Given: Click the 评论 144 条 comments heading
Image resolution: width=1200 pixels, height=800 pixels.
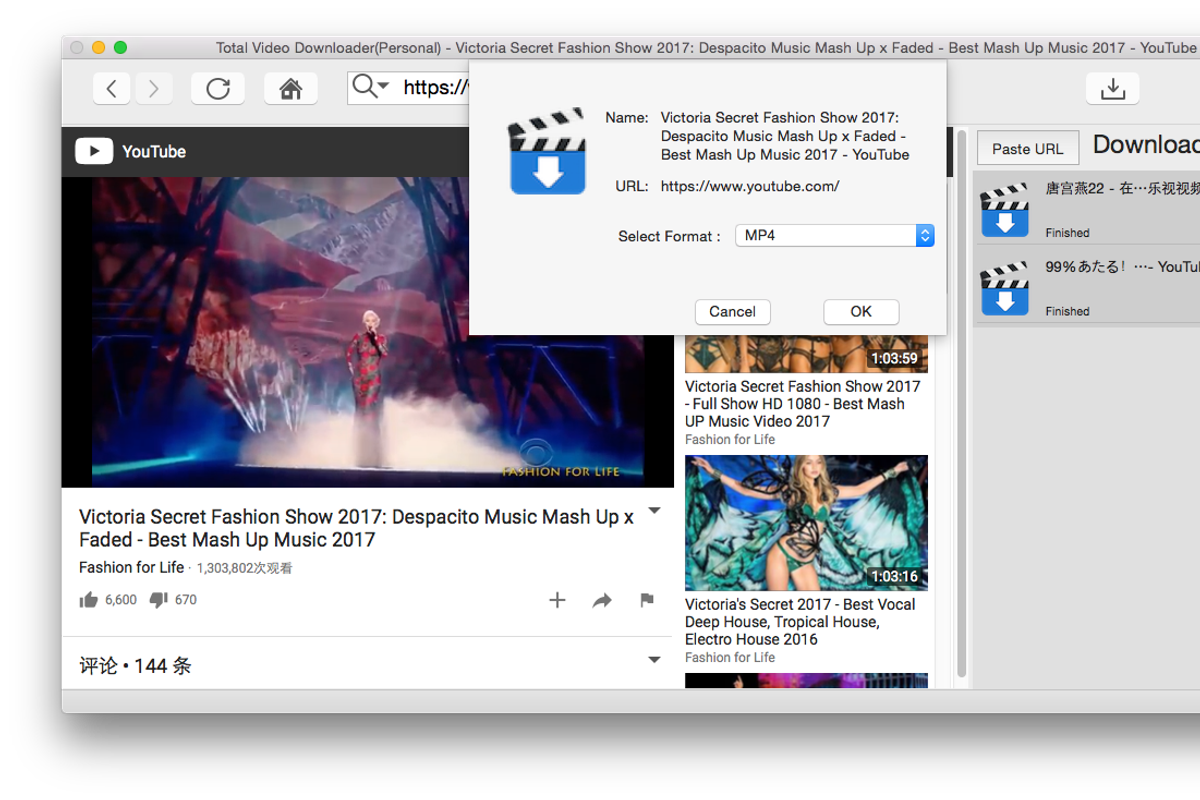Looking at the screenshot, I should [x=135, y=666].
